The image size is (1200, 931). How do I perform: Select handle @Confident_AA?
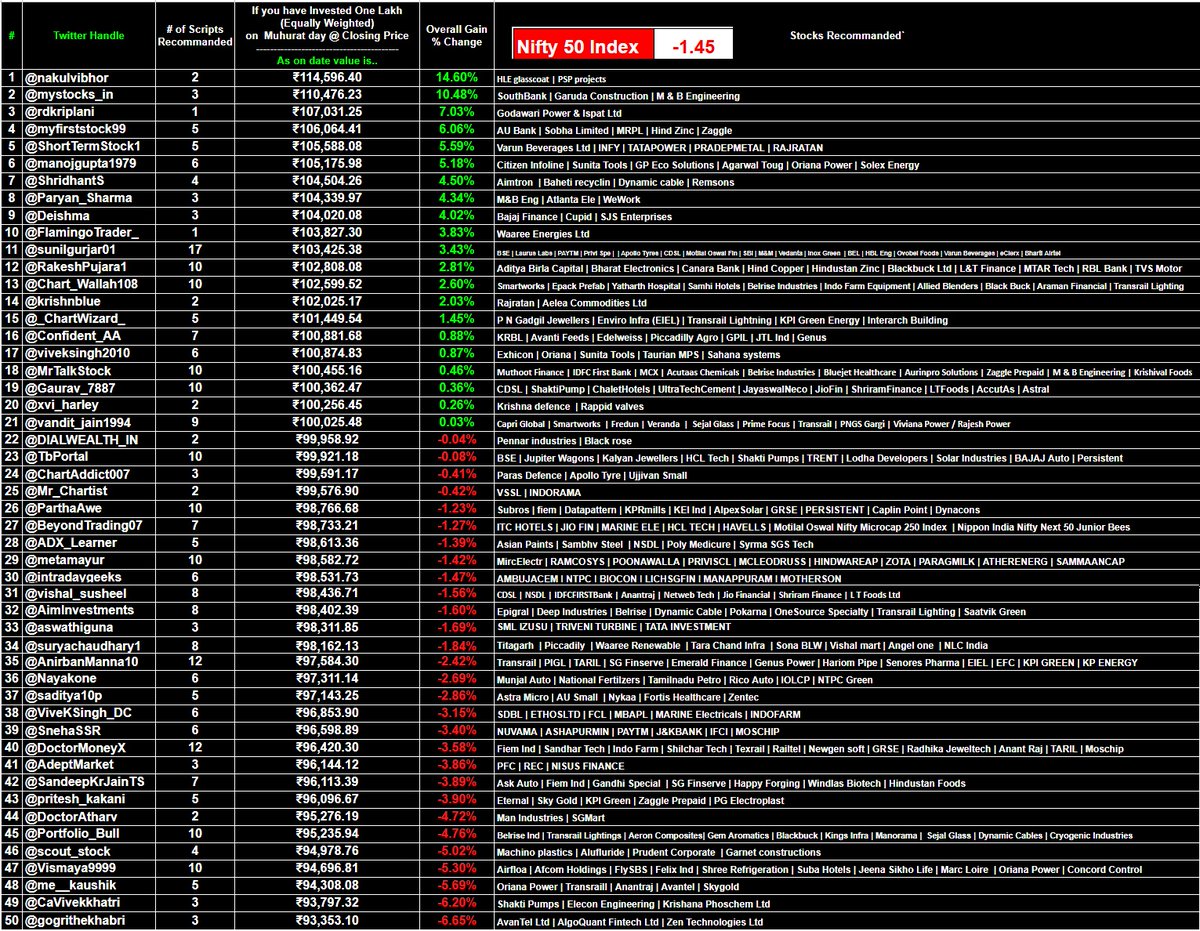(74, 337)
